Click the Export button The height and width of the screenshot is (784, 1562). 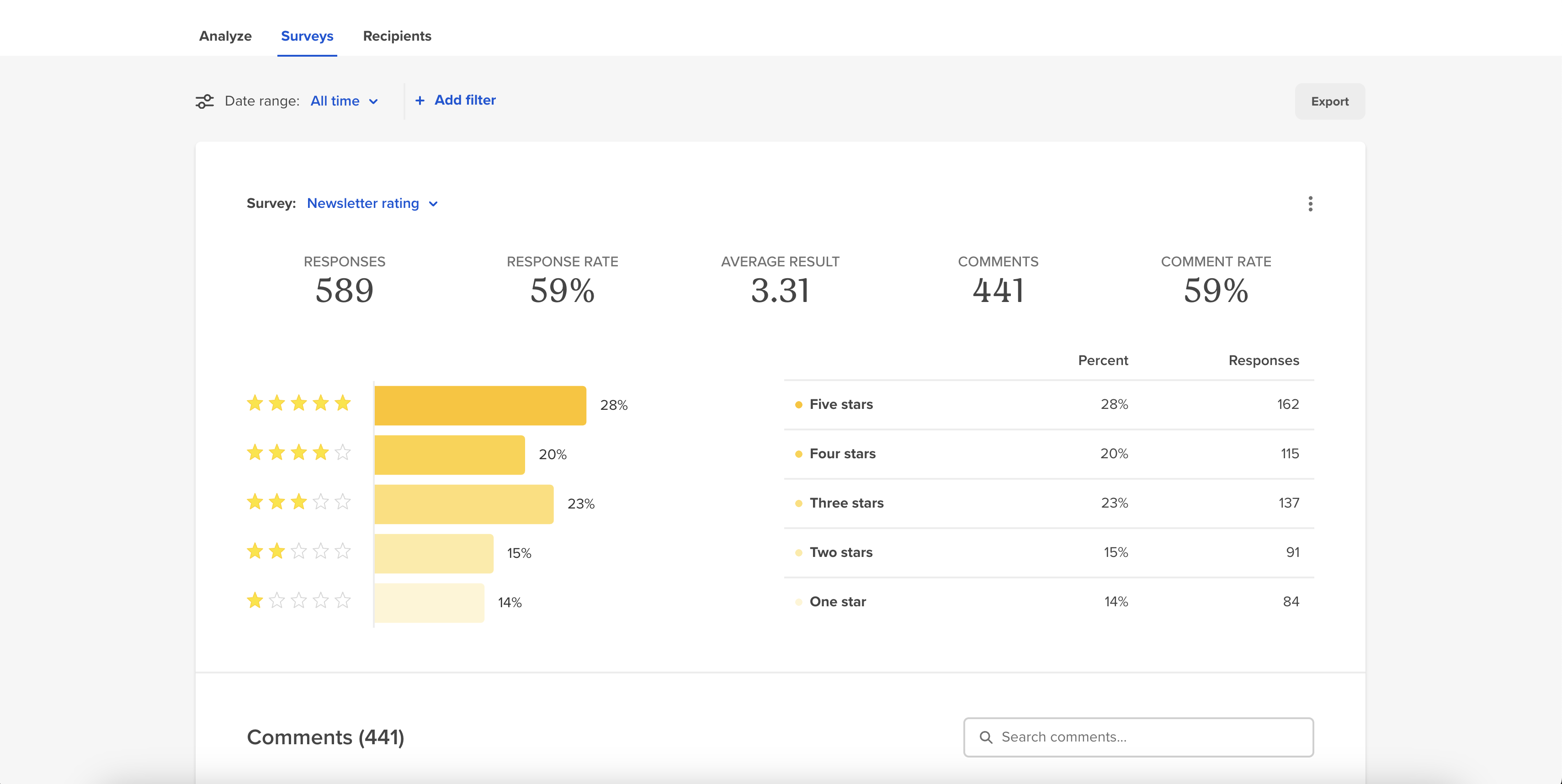1330,101
